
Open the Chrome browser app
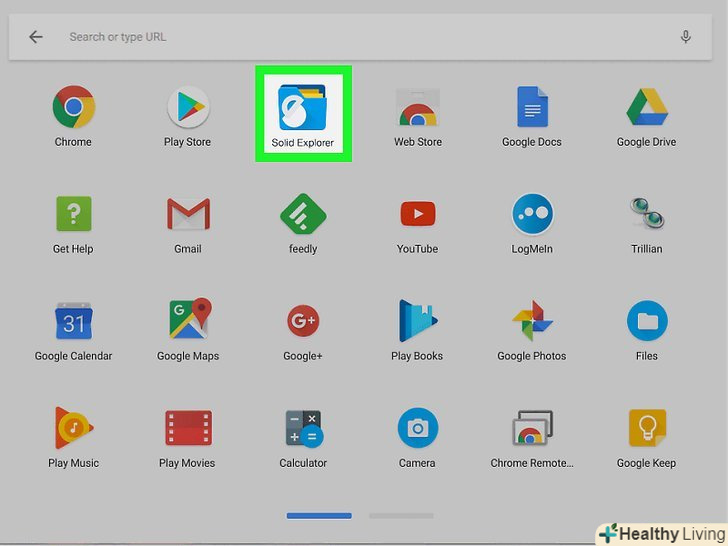point(73,107)
